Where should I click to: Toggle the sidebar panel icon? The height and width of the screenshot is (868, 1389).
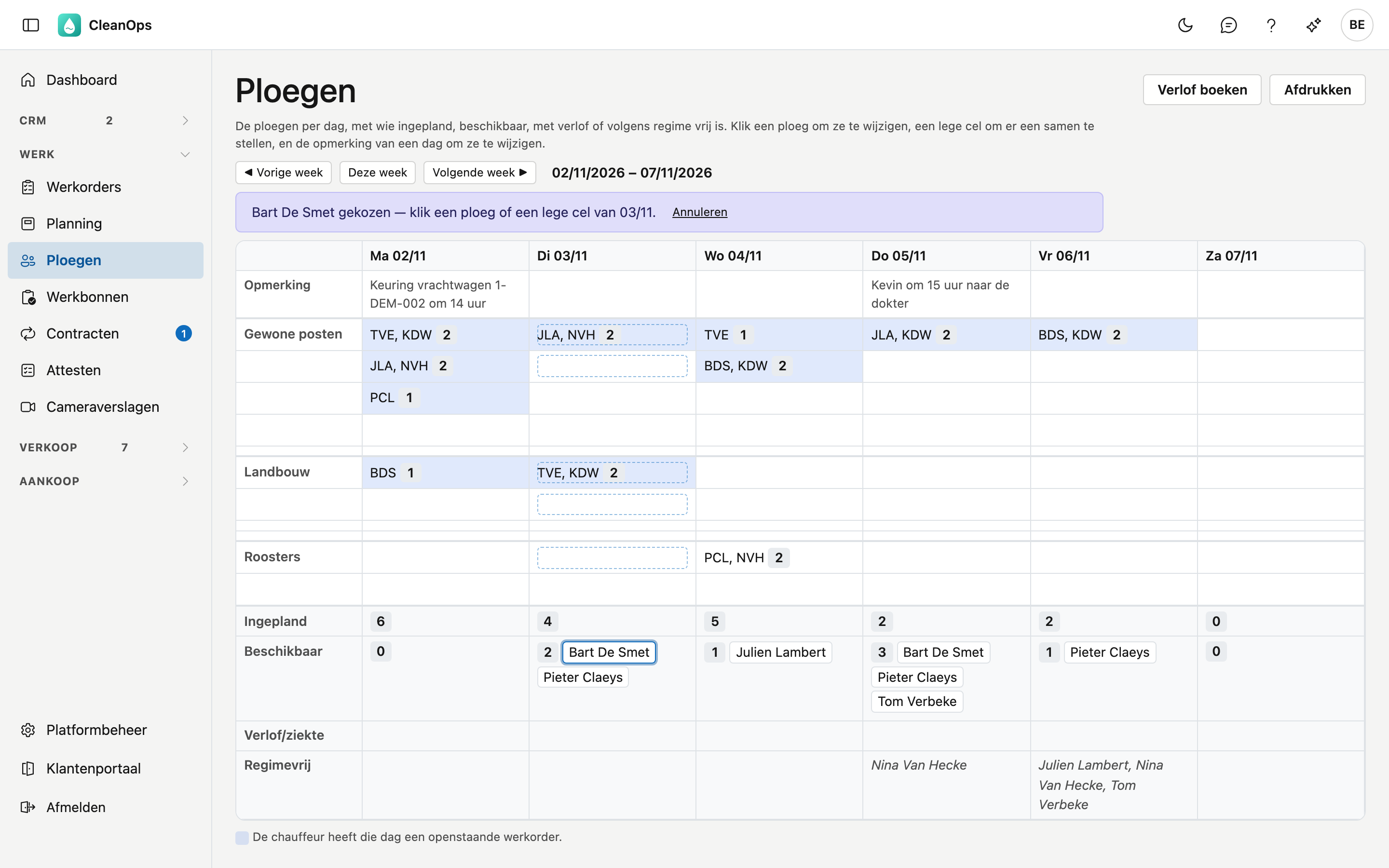tap(30, 25)
